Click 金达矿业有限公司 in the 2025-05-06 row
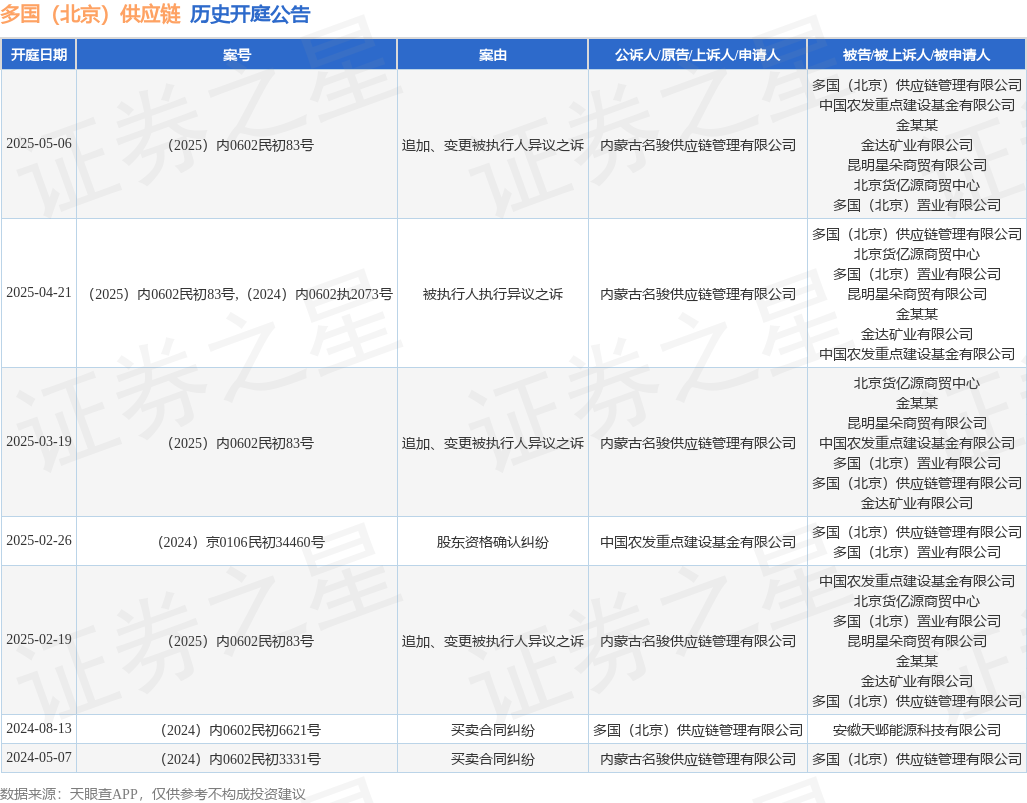This screenshot has height=803, width=1027. 916,145
